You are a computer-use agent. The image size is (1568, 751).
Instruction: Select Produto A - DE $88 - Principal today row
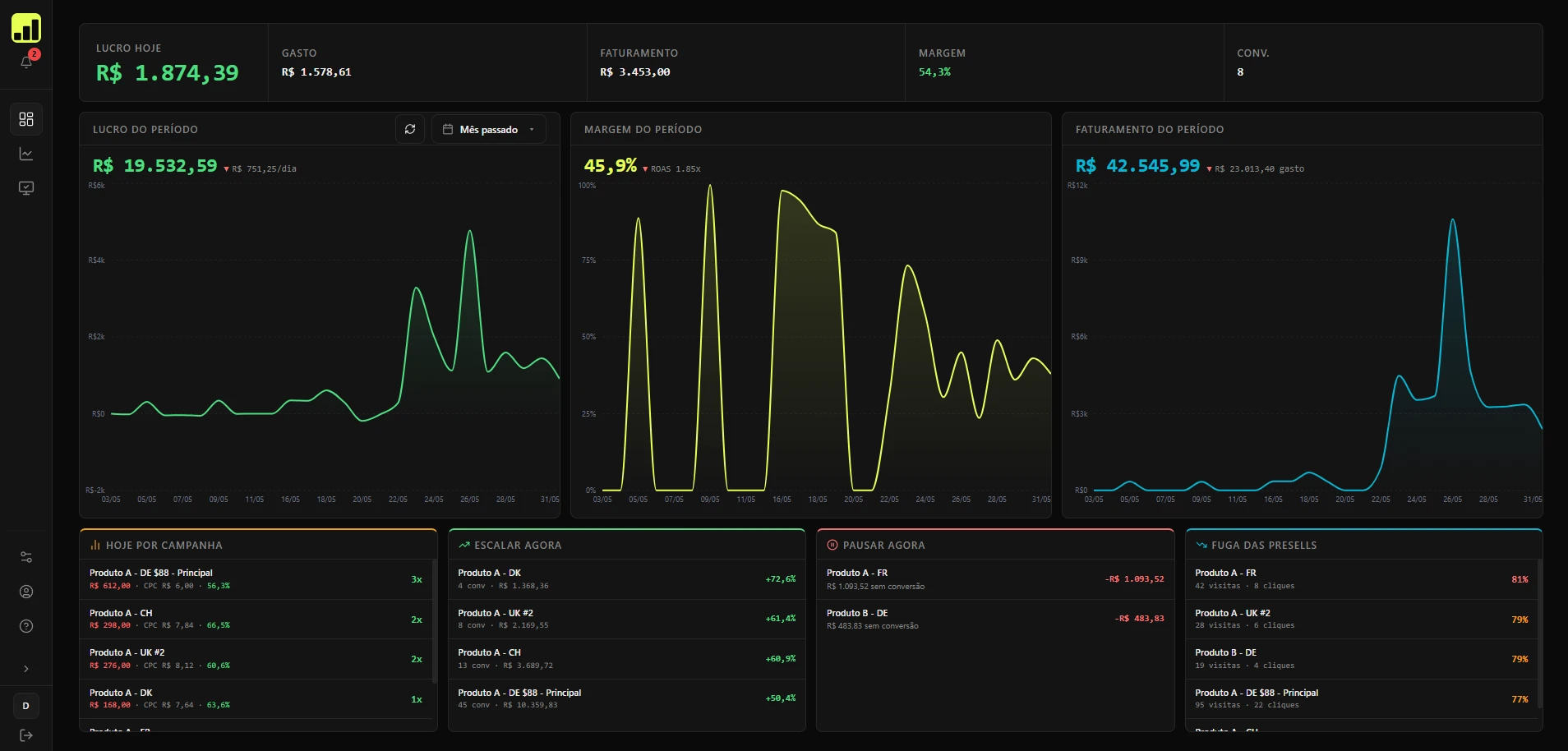pos(256,579)
